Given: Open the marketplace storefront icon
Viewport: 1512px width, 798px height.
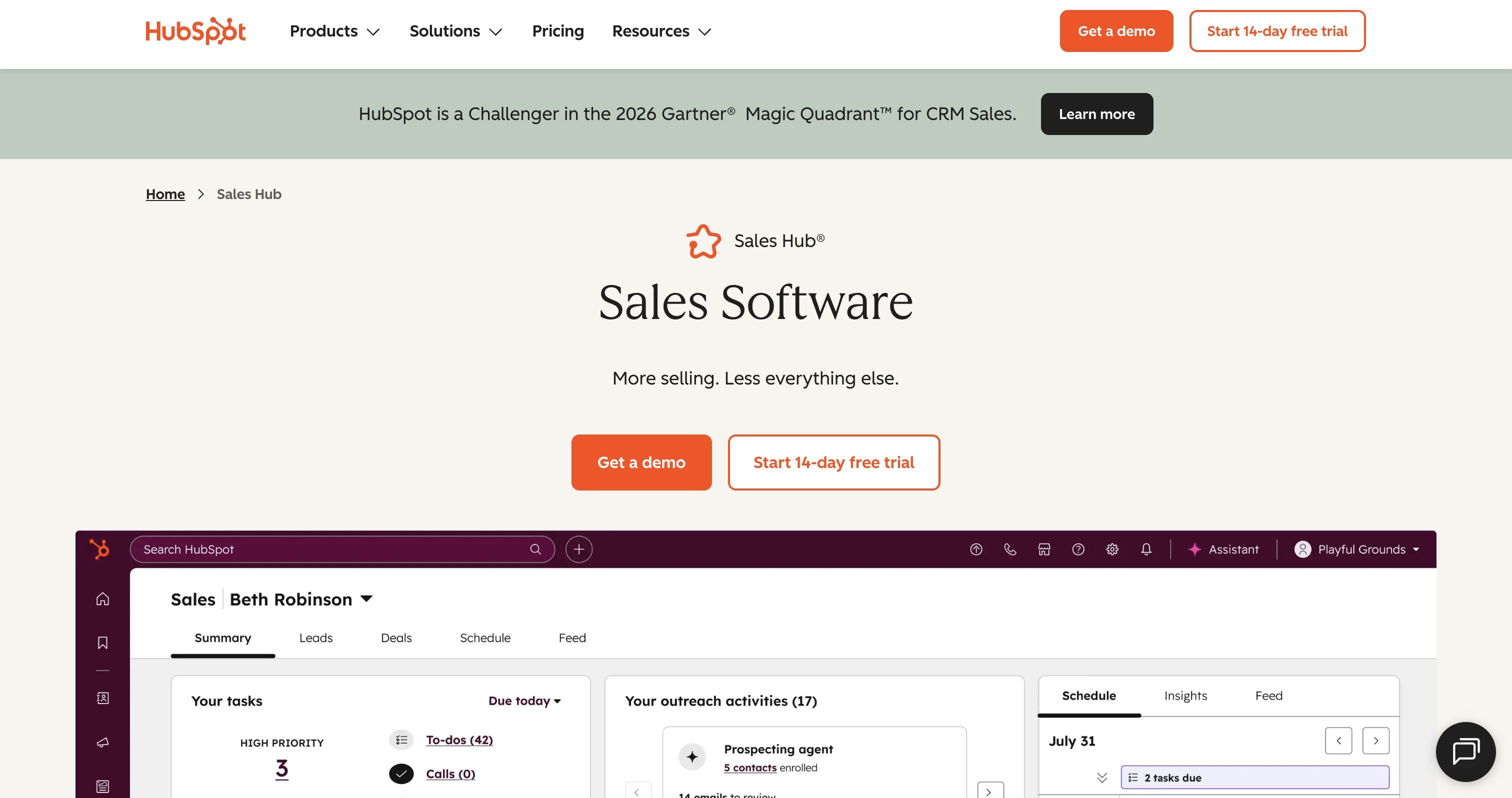Looking at the screenshot, I should click(x=1044, y=549).
